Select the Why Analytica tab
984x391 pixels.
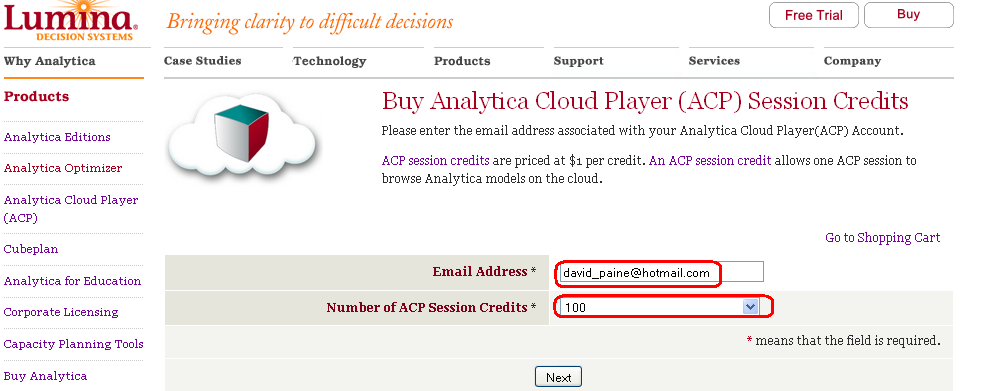50,62
